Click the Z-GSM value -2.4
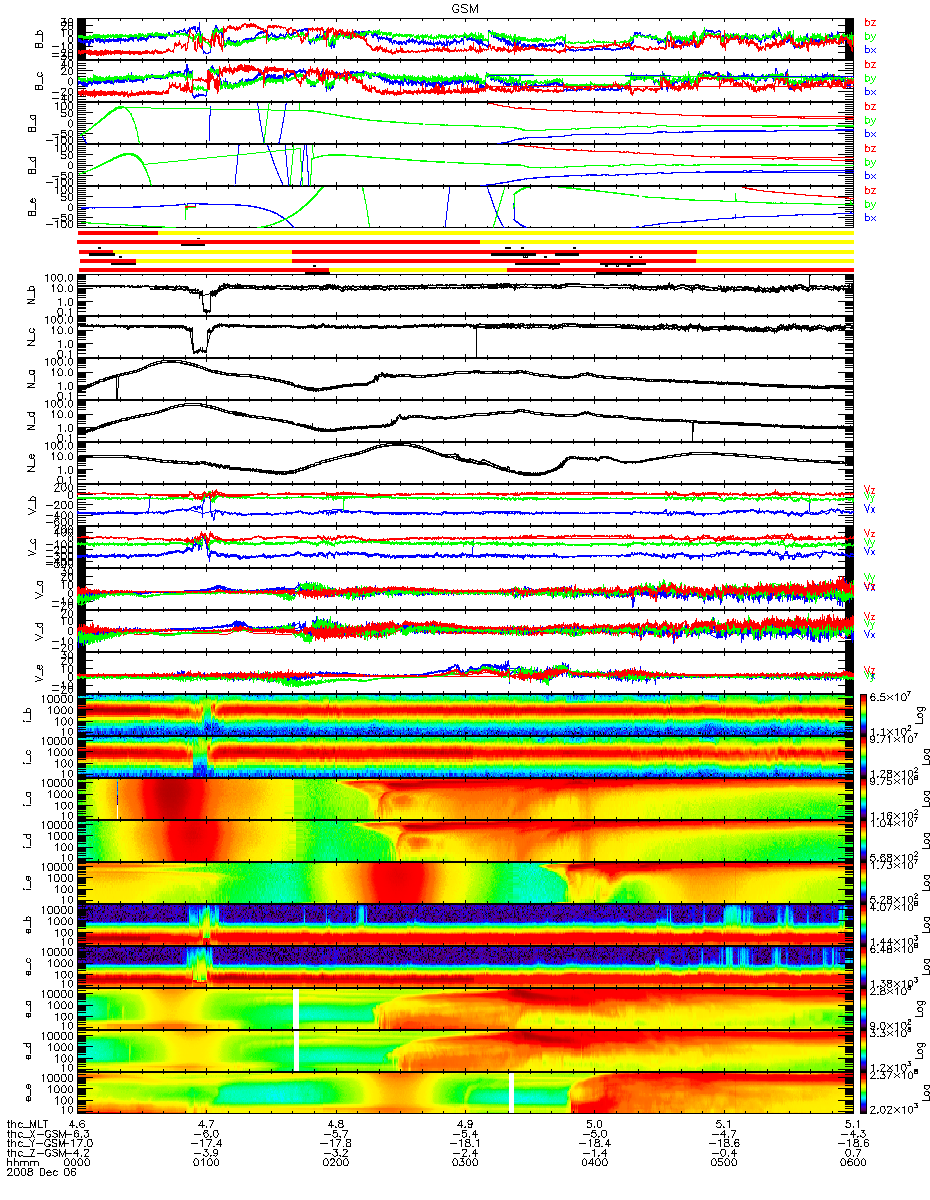 (x=466, y=1155)
